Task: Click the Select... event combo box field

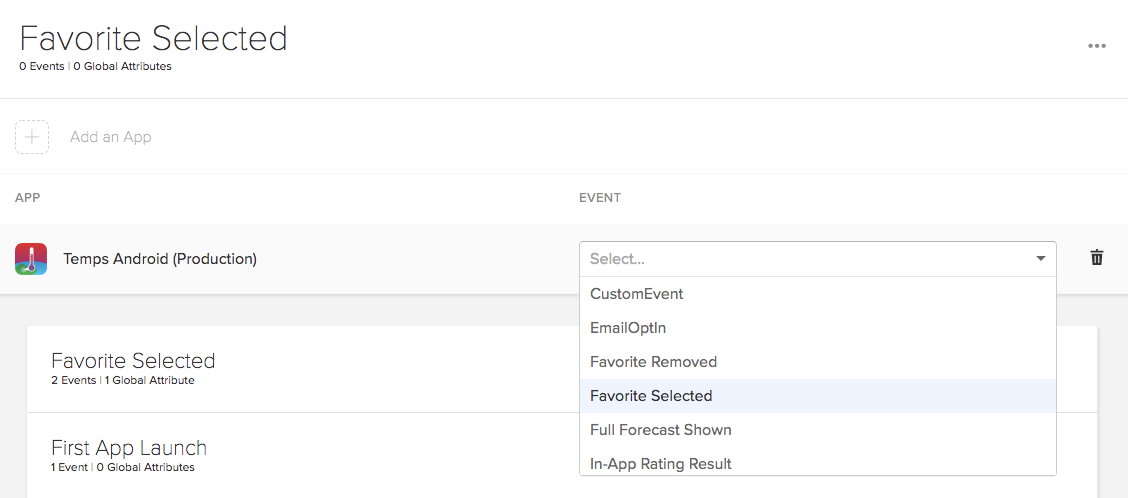Action: [800, 259]
